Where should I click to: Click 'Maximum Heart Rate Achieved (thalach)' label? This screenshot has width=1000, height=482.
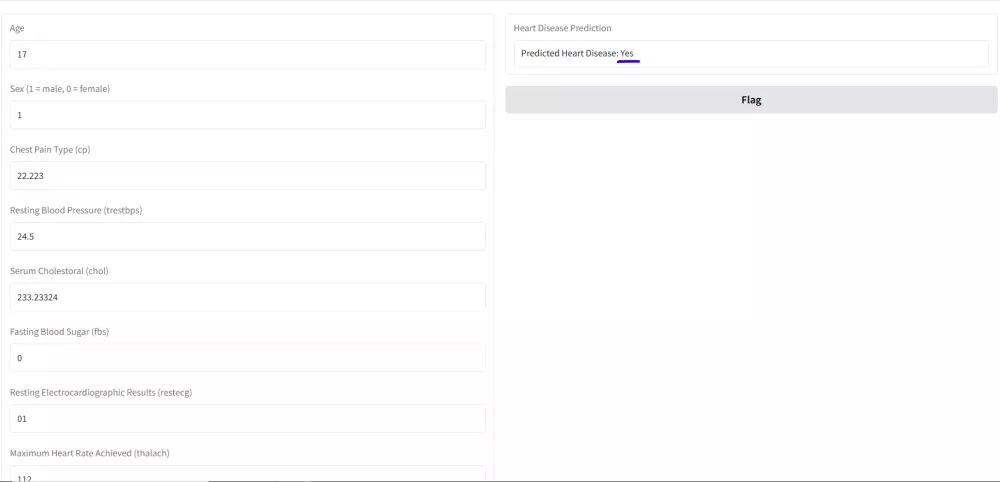point(89,453)
